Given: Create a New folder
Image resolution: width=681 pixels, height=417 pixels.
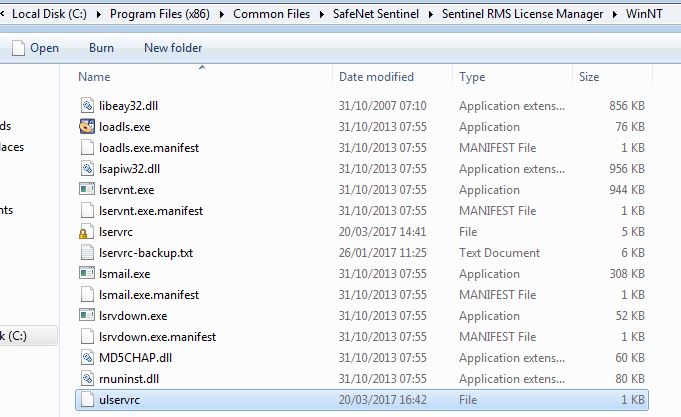Looking at the screenshot, I should coord(173,48).
